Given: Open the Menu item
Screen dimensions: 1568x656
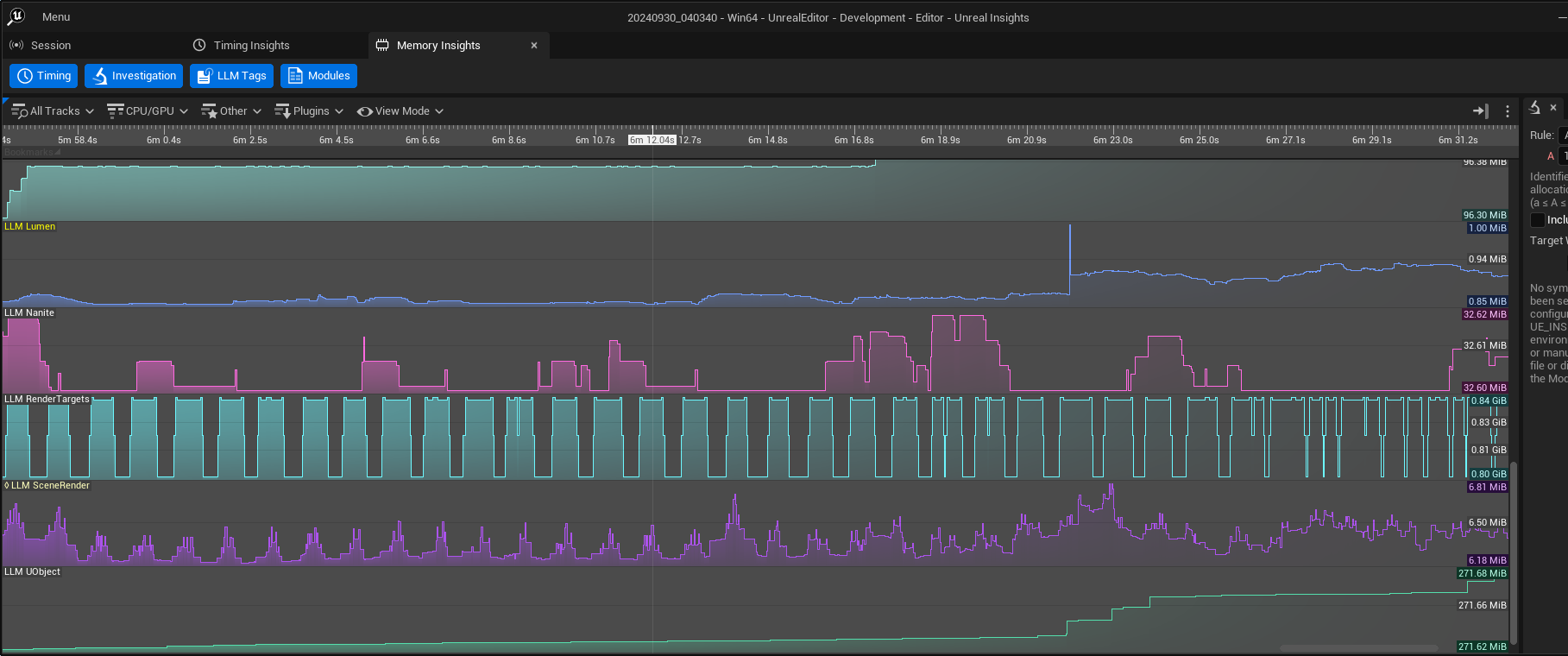Looking at the screenshot, I should pos(56,17).
